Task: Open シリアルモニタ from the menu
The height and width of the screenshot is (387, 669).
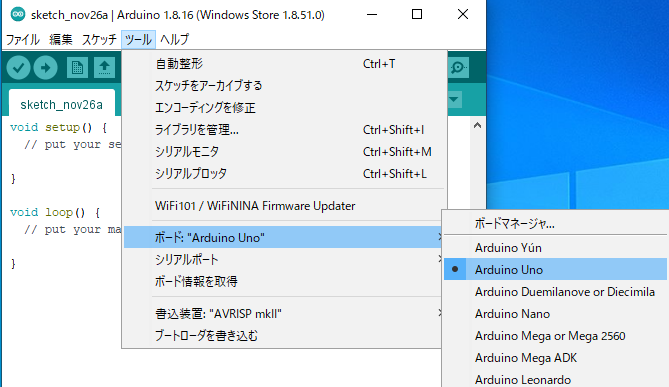Action: point(284,152)
